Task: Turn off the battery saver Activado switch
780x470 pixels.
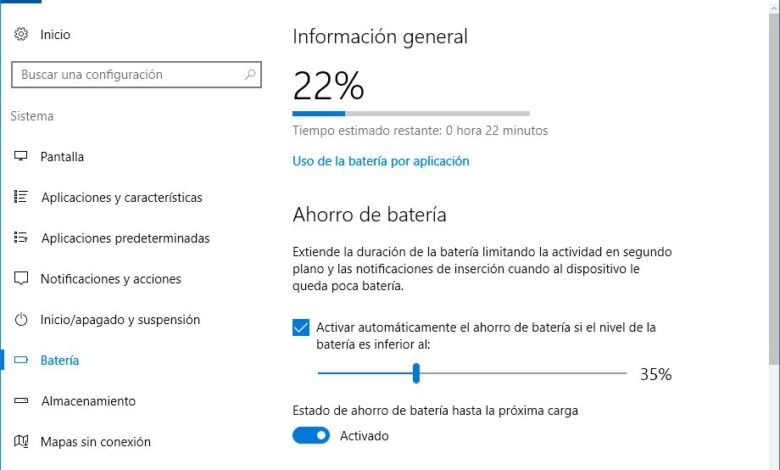Action: [311, 435]
